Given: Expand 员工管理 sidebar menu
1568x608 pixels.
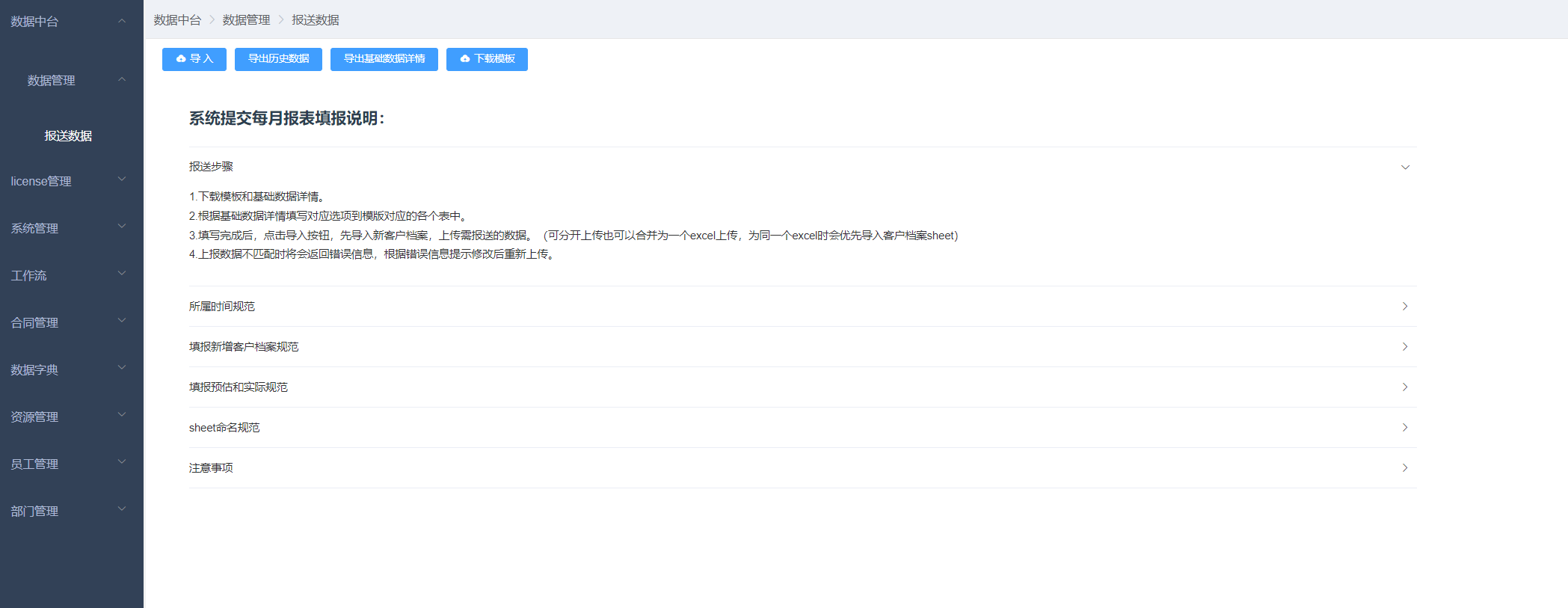Looking at the screenshot, I should coord(72,464).
